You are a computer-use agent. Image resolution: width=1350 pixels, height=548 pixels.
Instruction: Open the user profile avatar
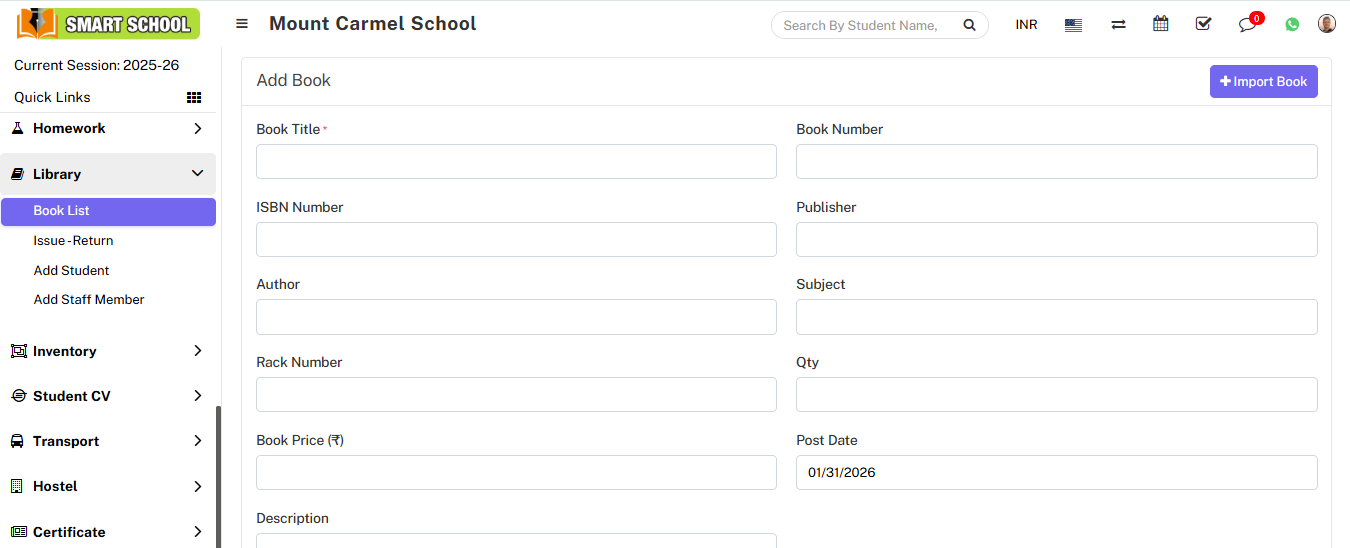point(1327,24)
